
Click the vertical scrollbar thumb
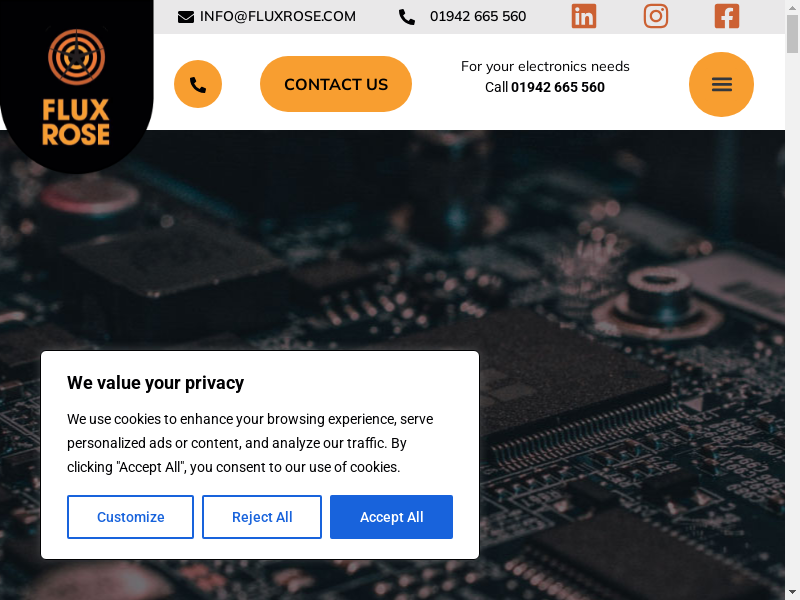(792, 34)
